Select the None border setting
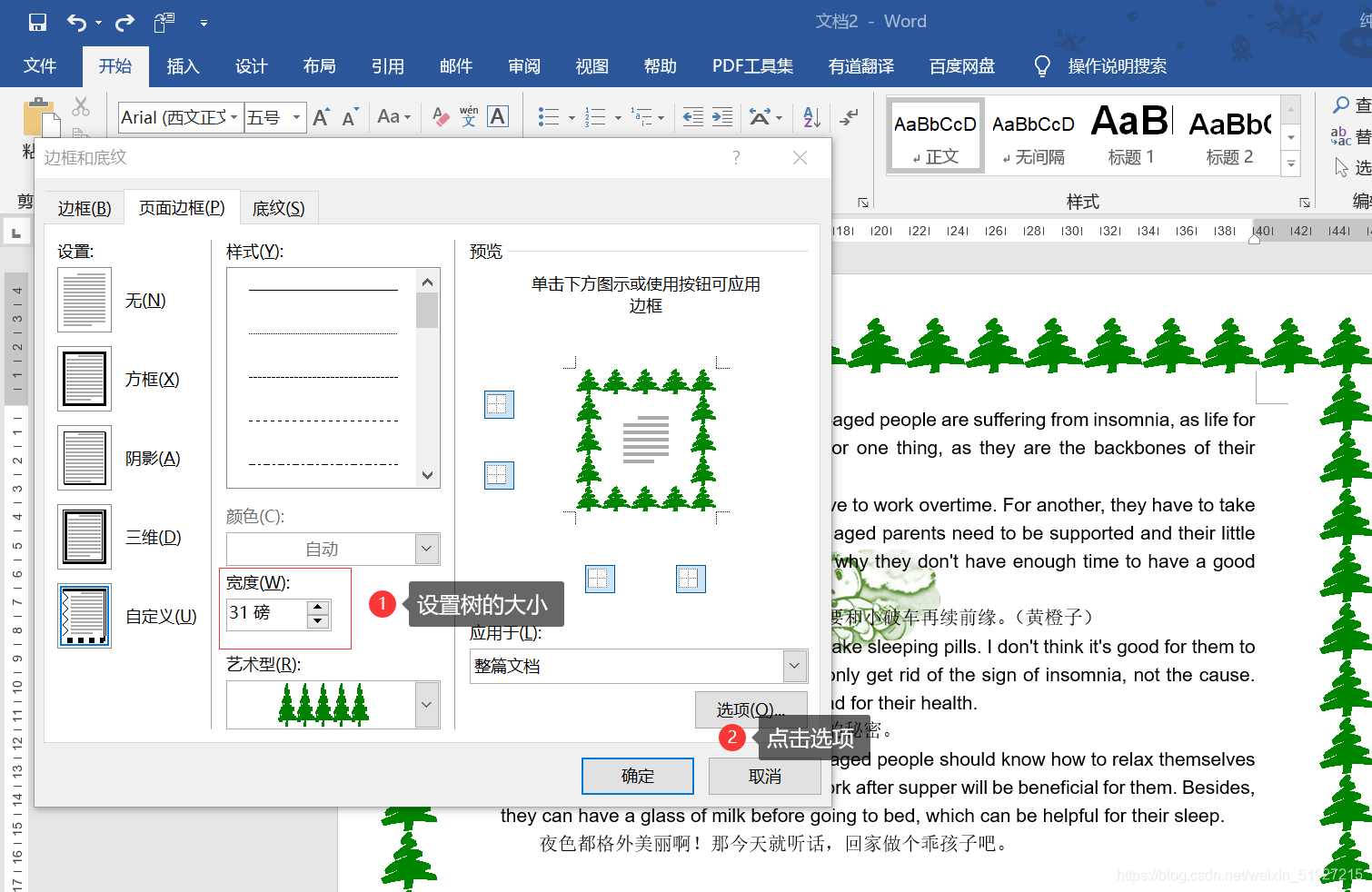 (x=85, y=300)
